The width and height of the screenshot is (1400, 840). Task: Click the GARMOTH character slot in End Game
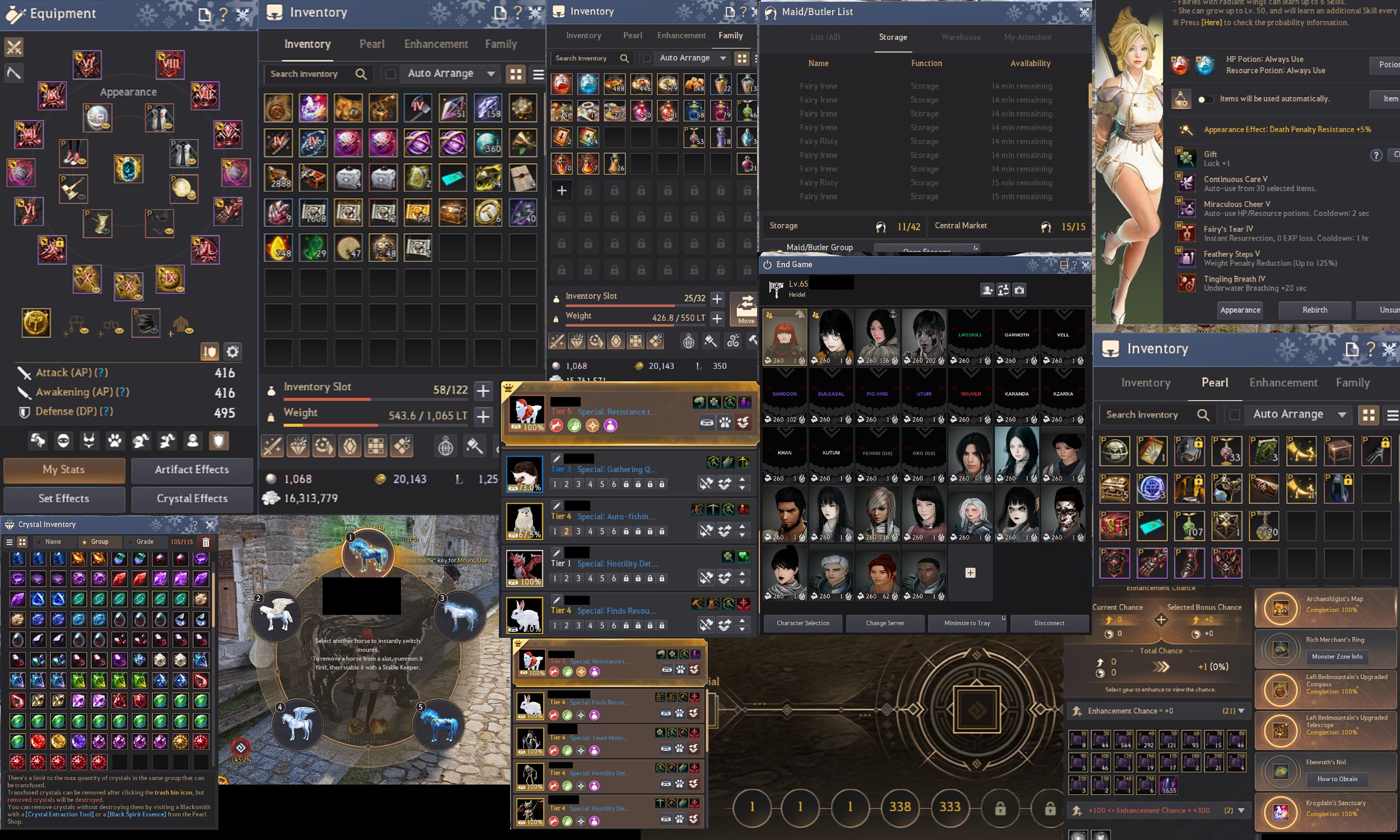point(1017,337)
